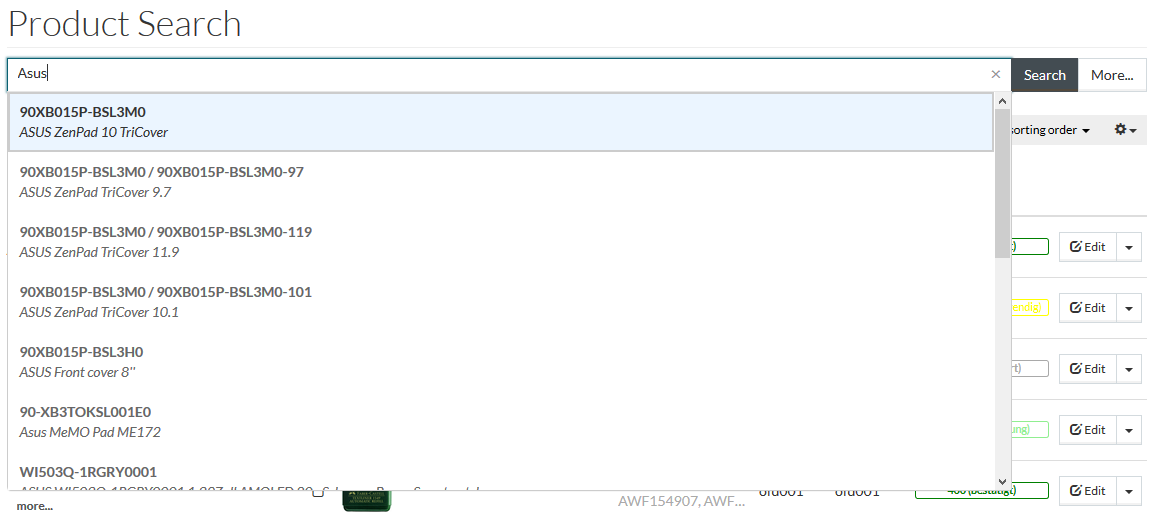Click the suggestion list scroll-up arrow
Viewport: 1162px width, 512px height.
tap(1003, 101)
